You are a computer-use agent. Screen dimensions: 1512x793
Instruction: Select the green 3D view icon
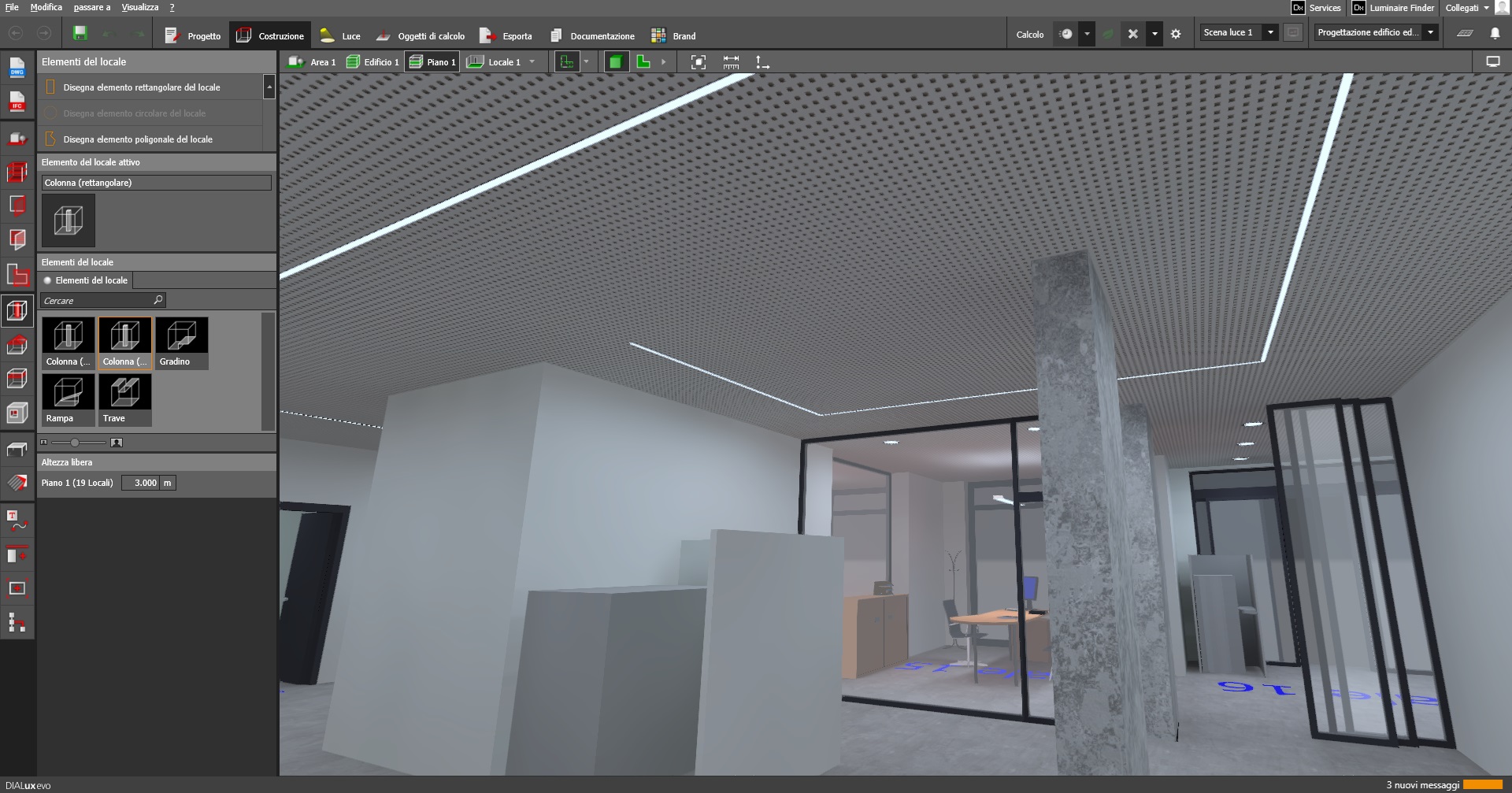[616, 62]
